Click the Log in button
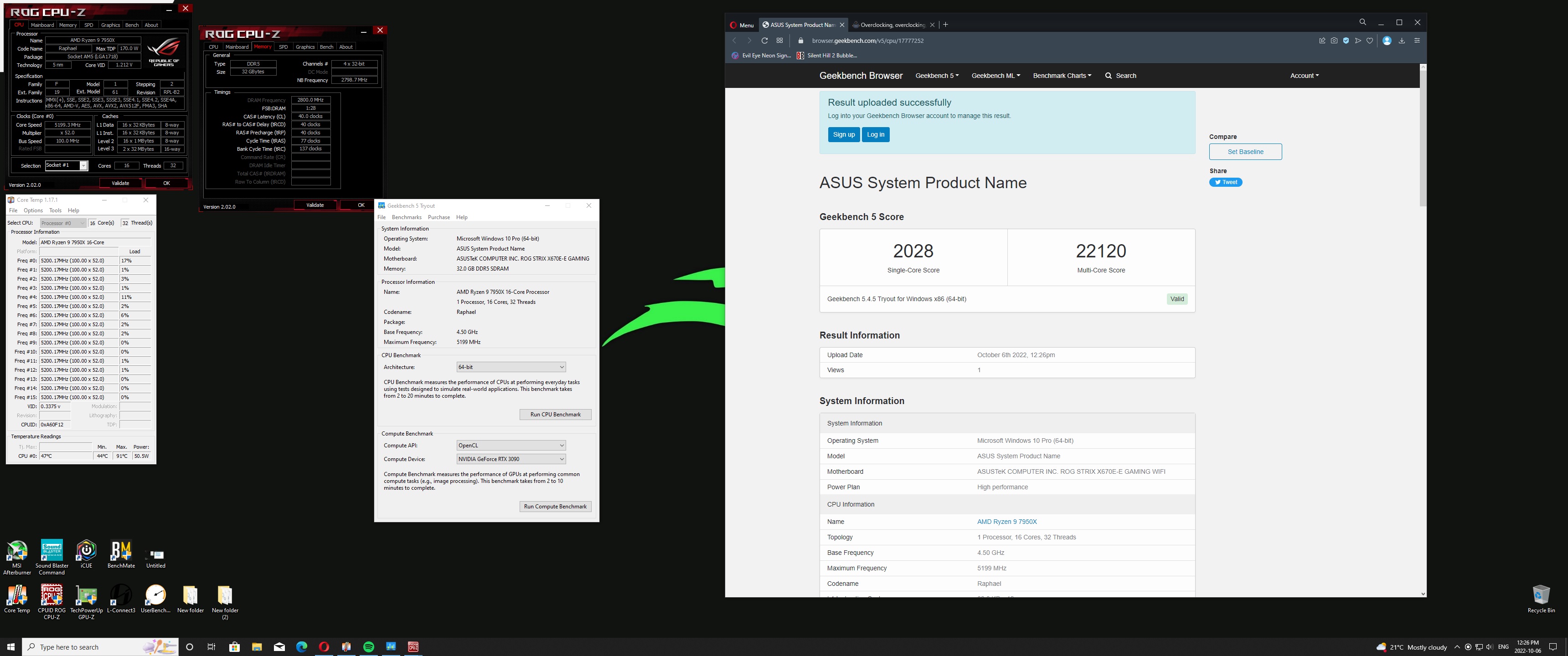The width and height of the screenshot is (1568, 656). (x=875, y=134)
